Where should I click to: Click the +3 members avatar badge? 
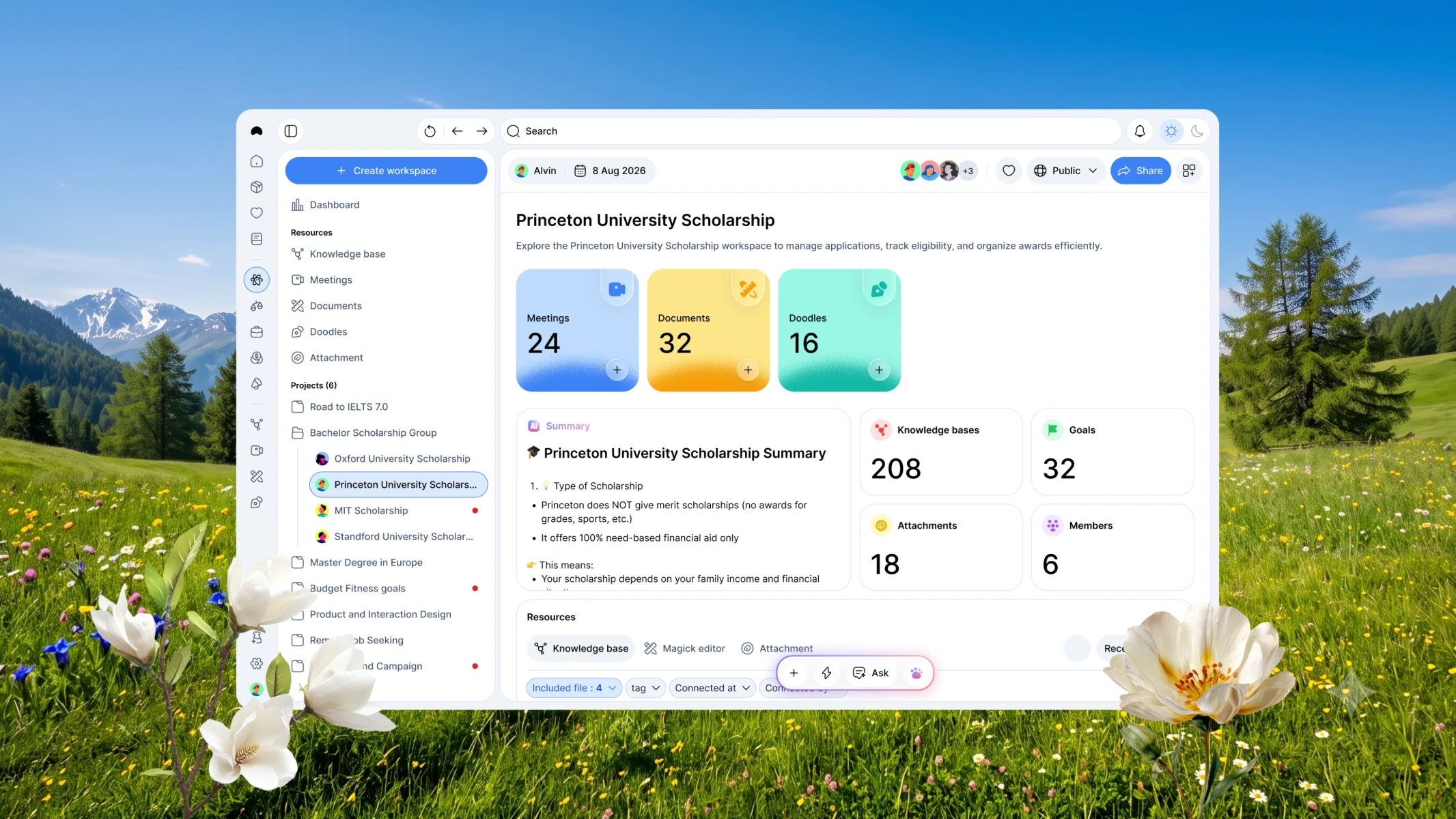coord(968,171)
